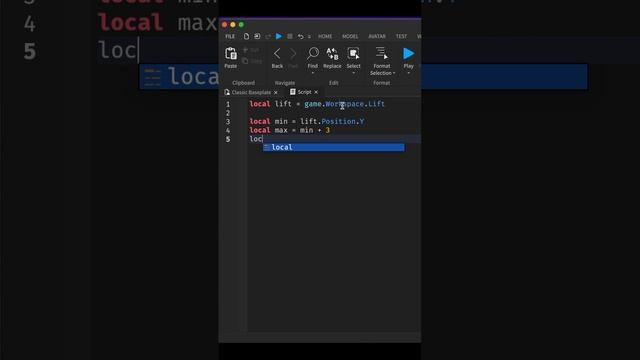Navigate forward with the right arrow
This screenshot has width=640, height=360.
(293, 53)
